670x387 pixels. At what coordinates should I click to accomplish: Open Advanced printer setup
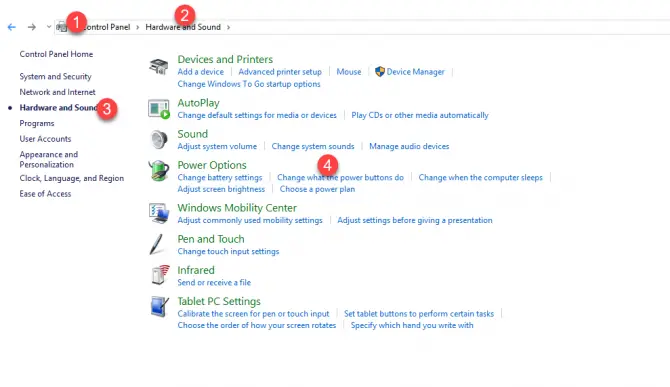pyautogui.click(x=280, y=72)
